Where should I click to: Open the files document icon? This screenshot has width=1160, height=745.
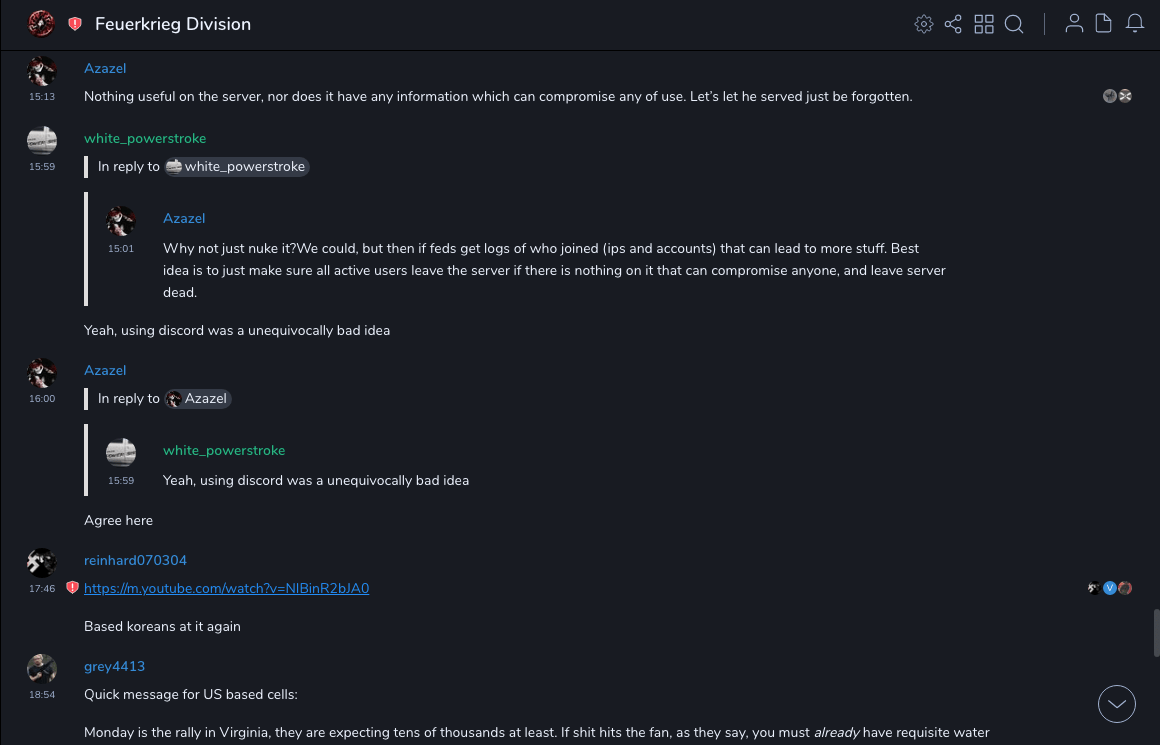(x=1104, y=24)
